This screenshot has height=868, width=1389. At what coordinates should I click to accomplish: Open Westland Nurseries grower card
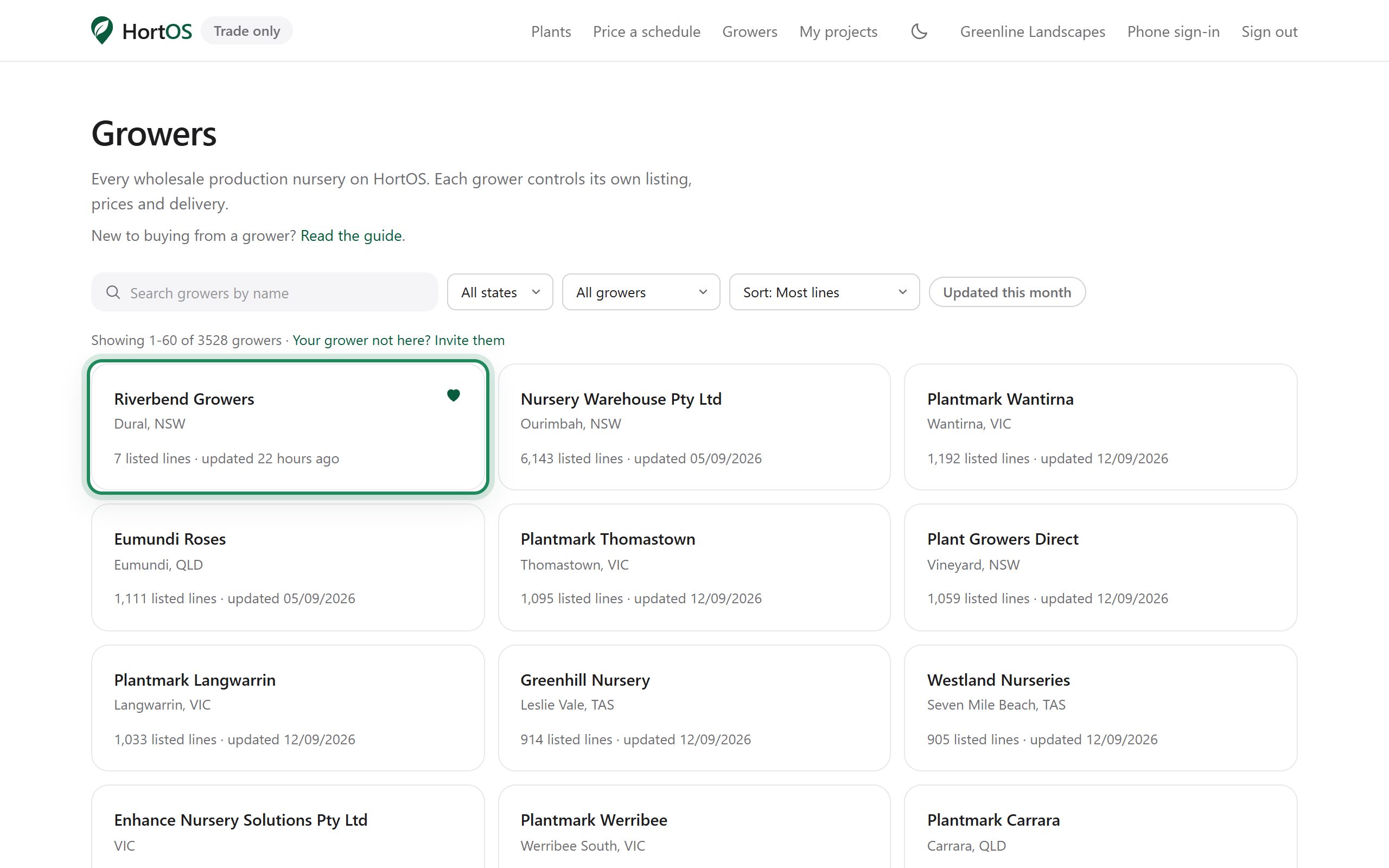tap(1100, 708)
